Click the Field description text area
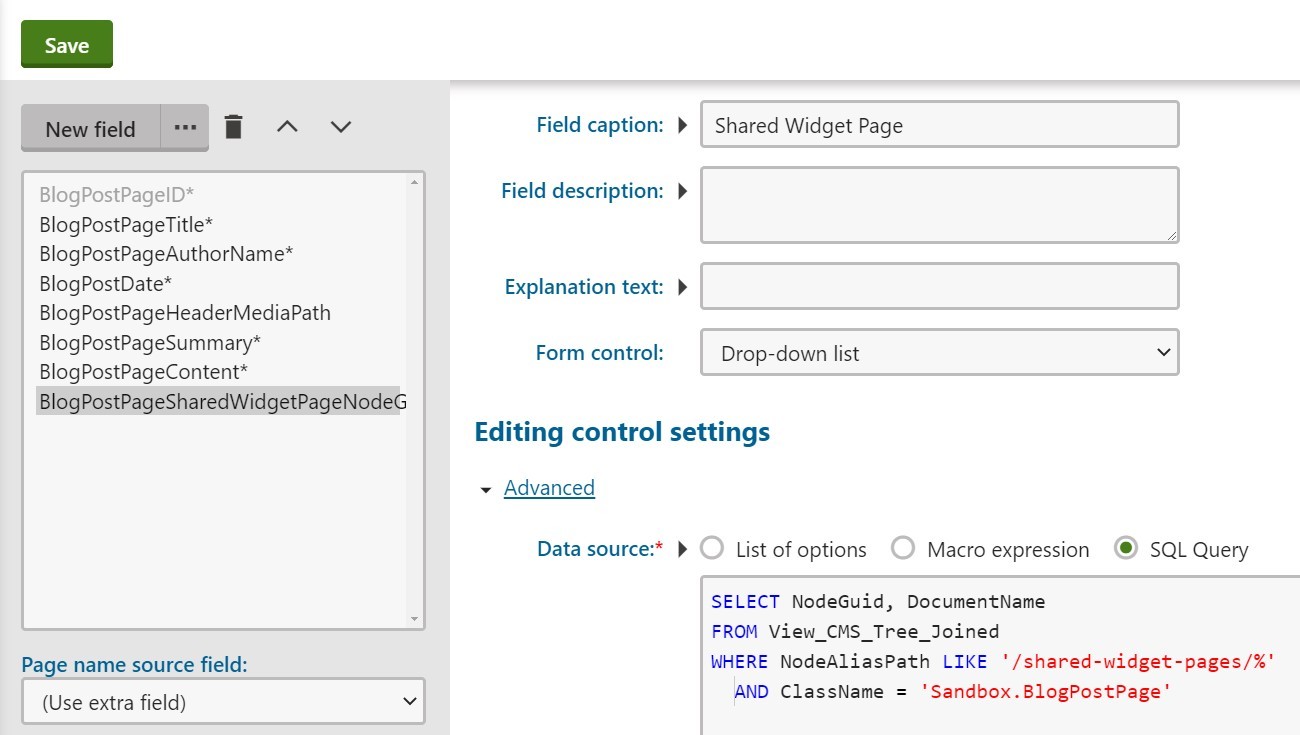Screen dimensions: 1300x735 pos(940,205)
